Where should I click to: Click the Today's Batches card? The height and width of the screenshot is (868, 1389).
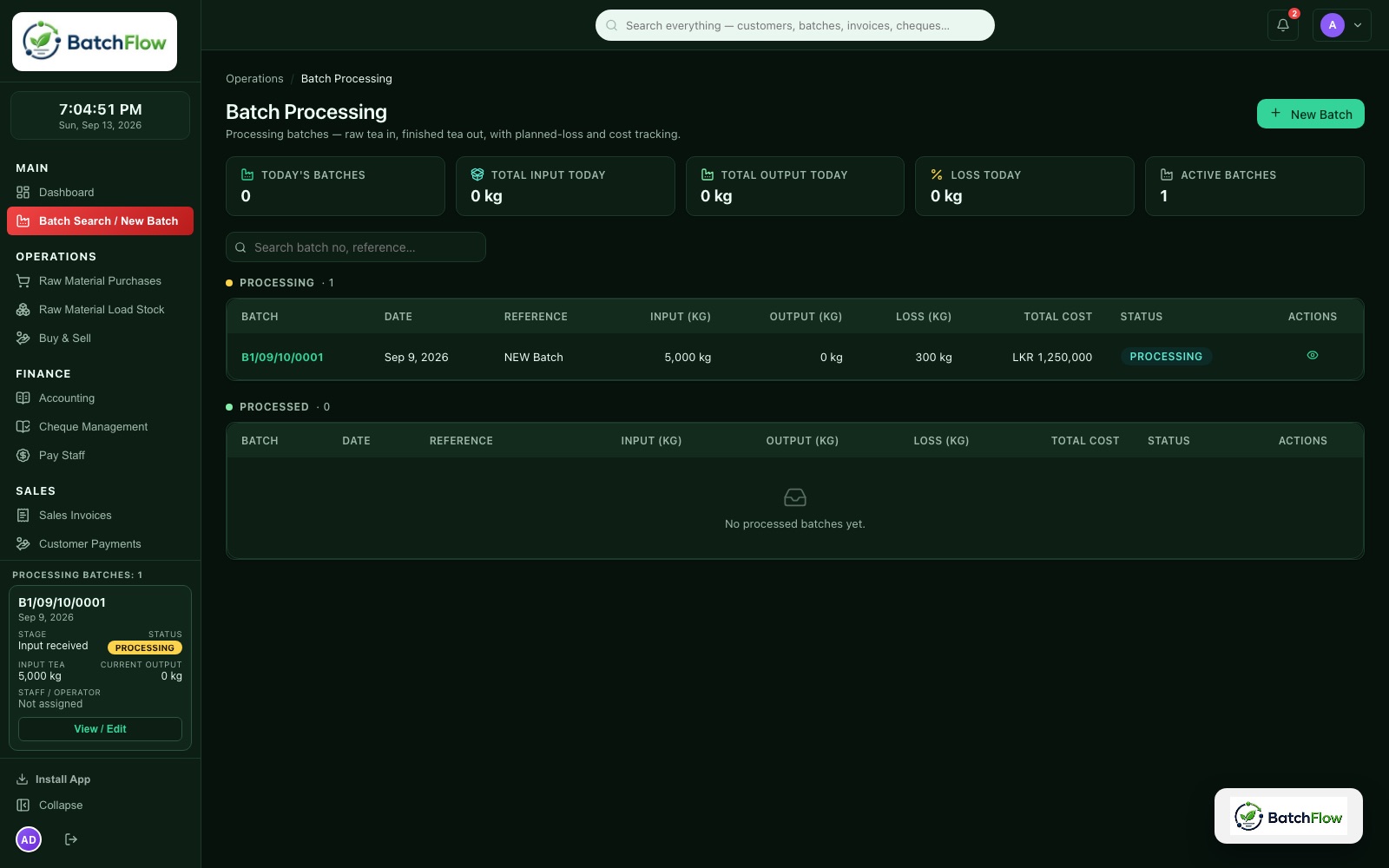point(335,186)
